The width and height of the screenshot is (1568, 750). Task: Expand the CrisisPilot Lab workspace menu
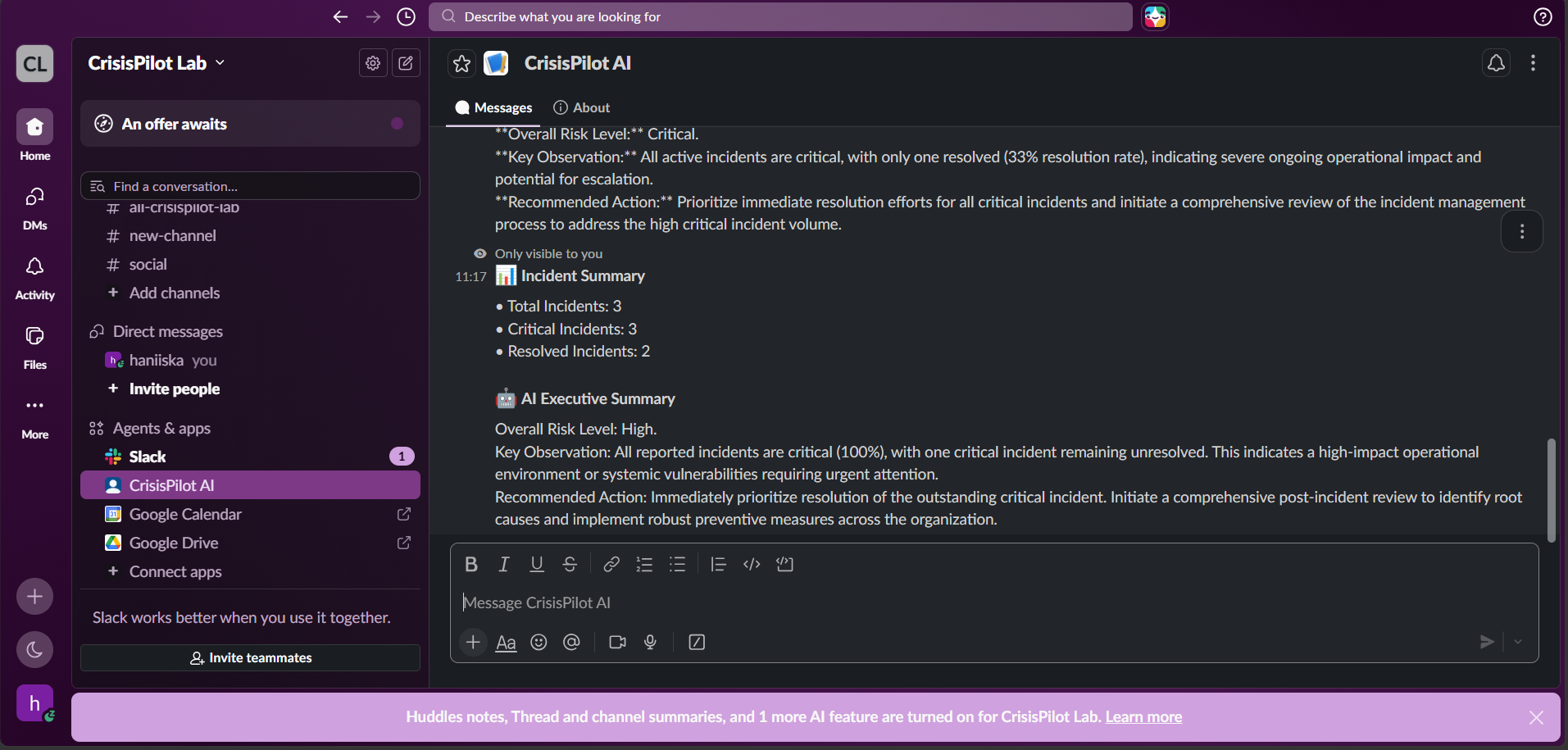pyautogui.click(x=156, y=63)
